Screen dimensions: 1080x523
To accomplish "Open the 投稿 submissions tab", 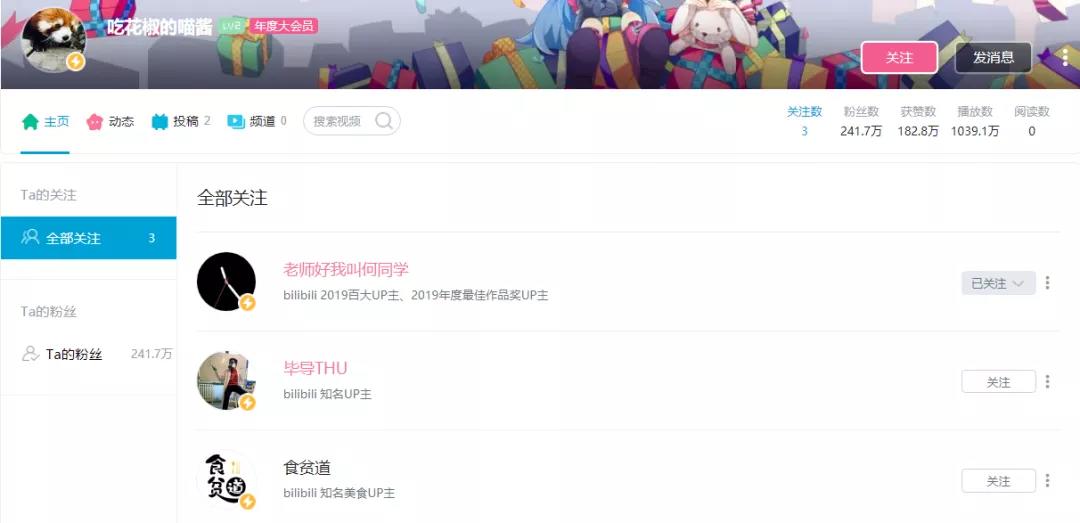I will point(180,121).
